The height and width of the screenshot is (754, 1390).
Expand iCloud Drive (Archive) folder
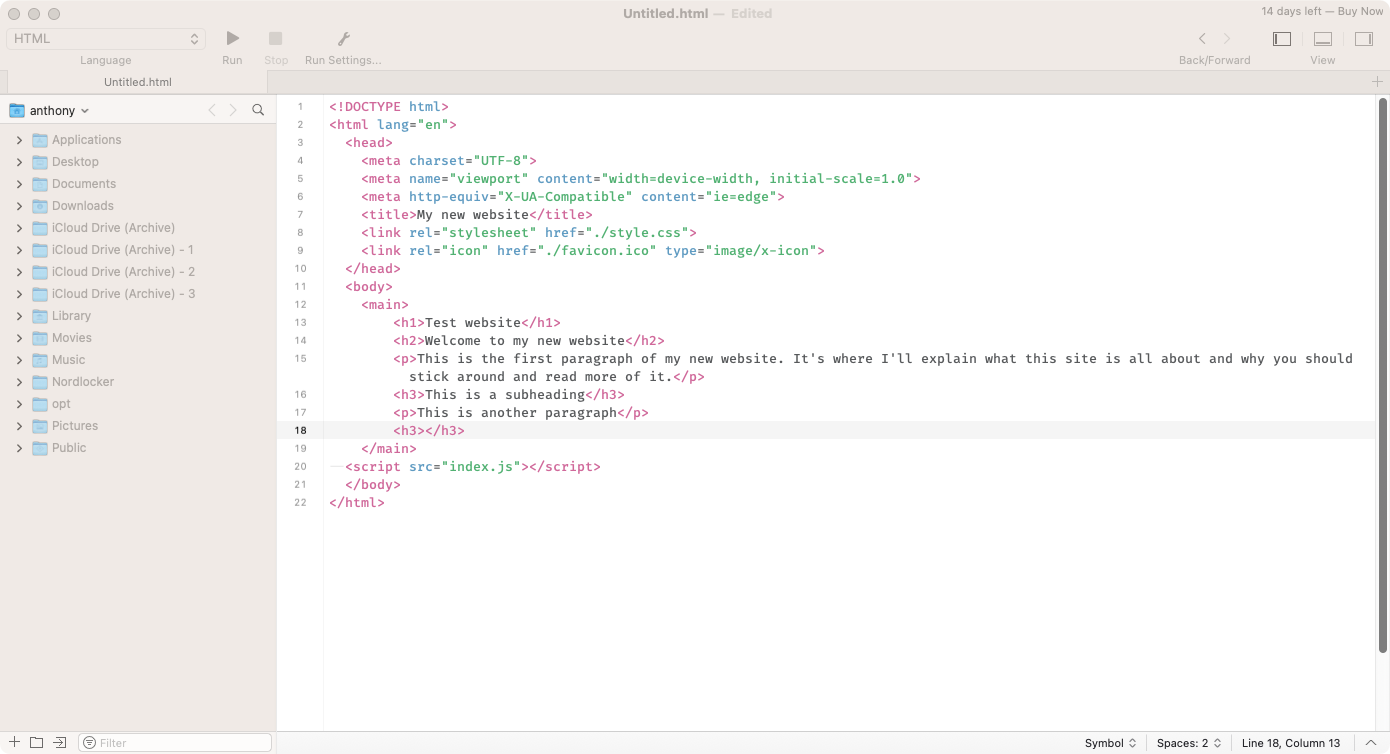(x=19, y=228)
